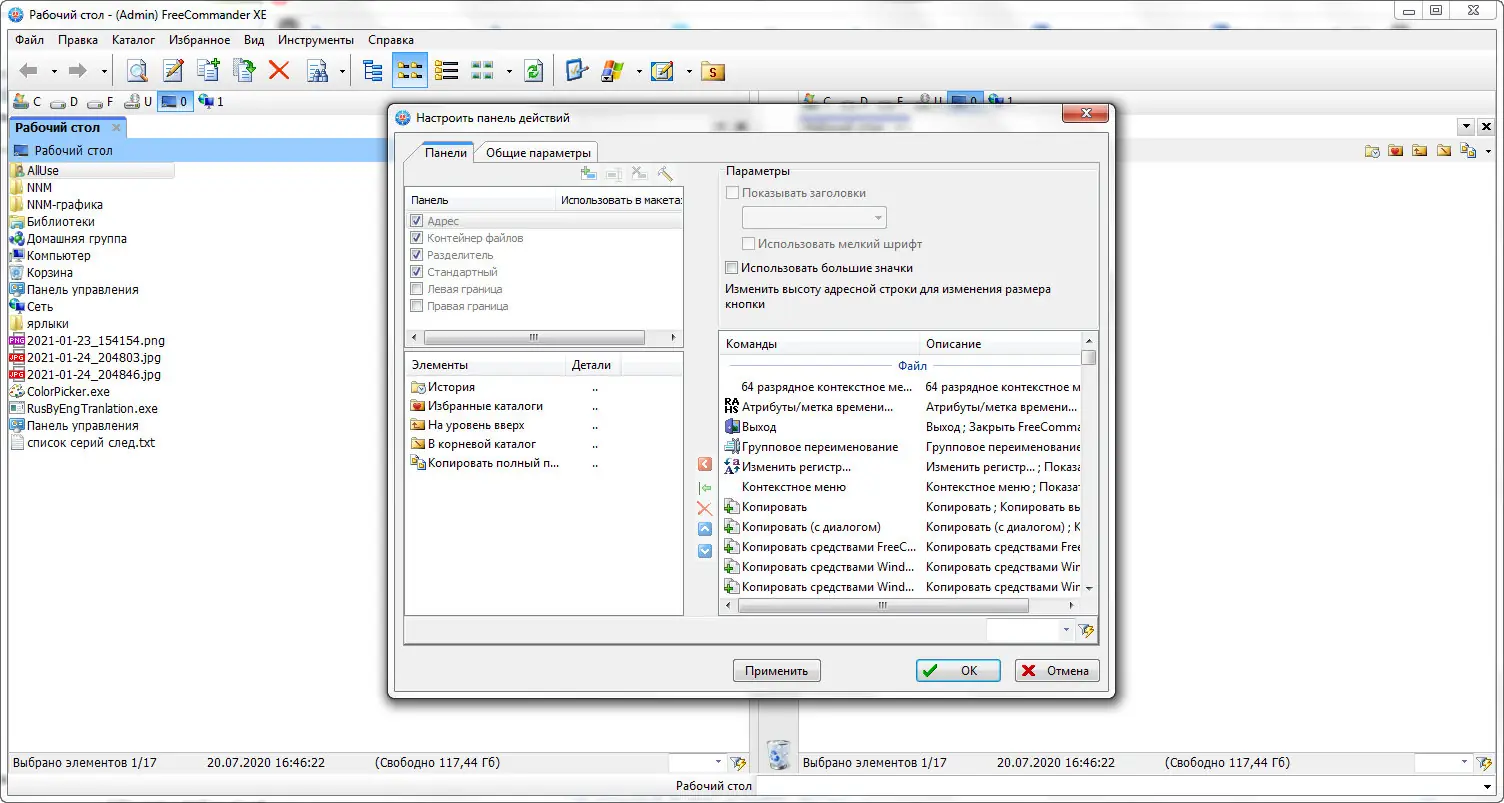Click the green Refresh toolbar icon

(533, 71)
